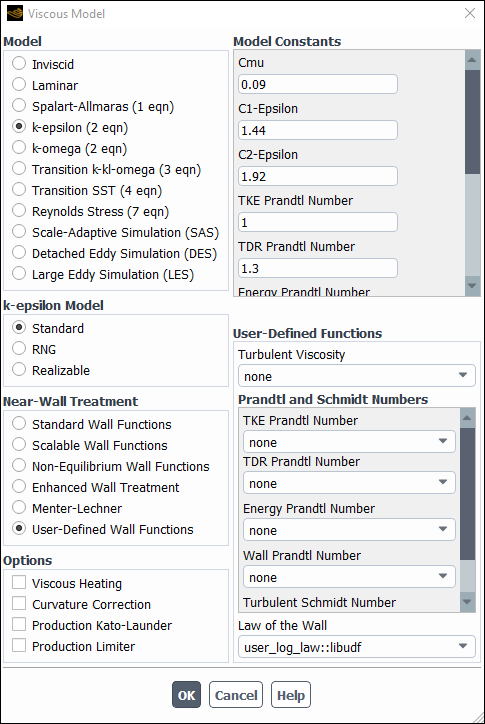The width and height of the screenshot is (485, 724).
Task: Choose the k-omega (2 eqn) model
Action: (x=19, y=148)
